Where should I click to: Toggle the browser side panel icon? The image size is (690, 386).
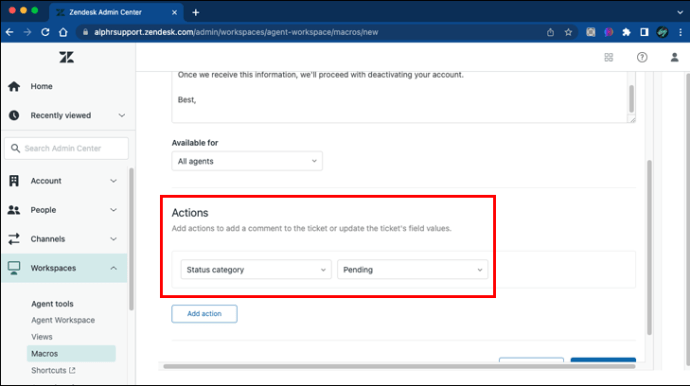[x=644, y=32]
